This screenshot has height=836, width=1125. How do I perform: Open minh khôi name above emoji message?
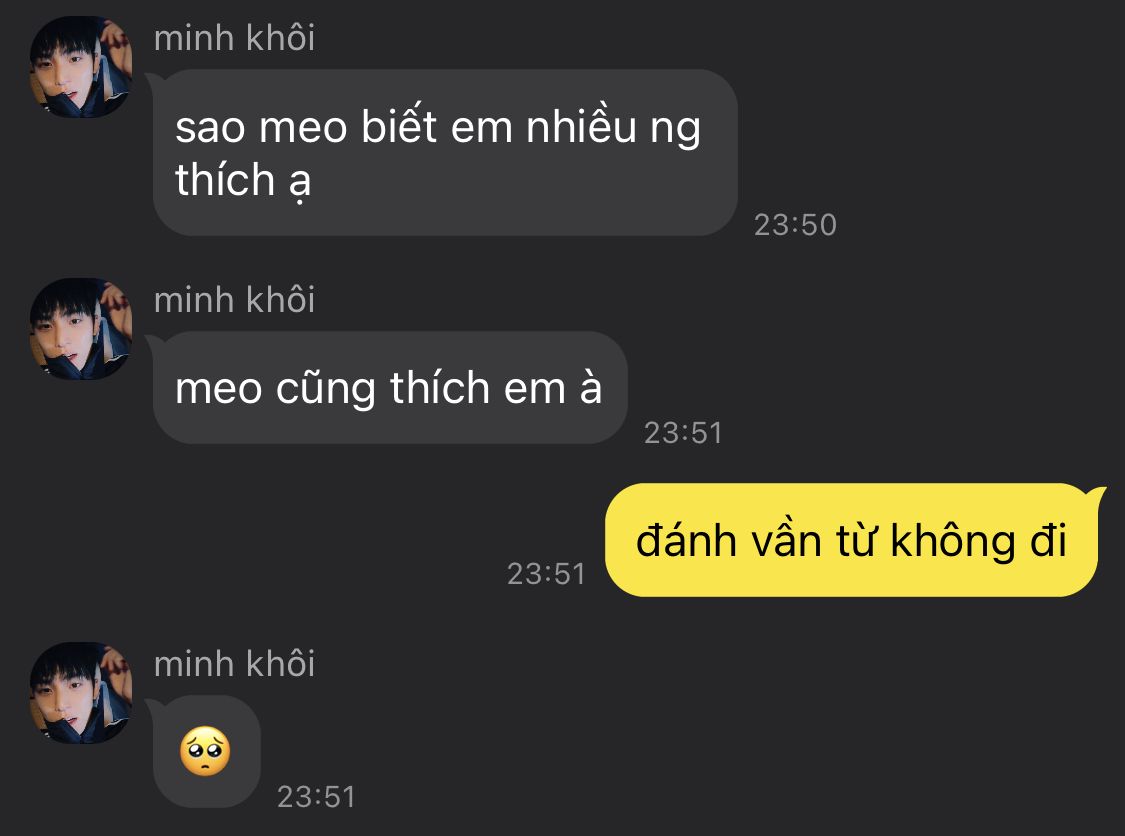click(234, 664)
